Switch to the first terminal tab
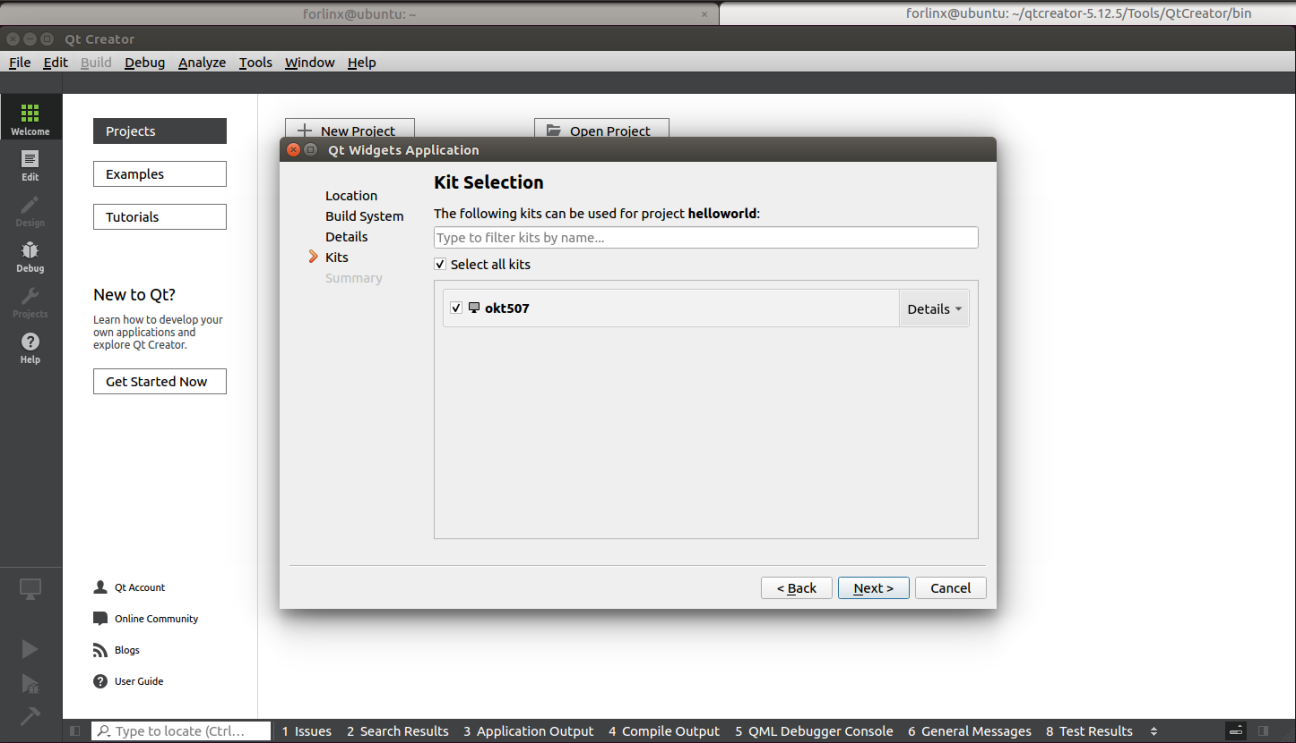This screenshot has width=1296, height=743. click(x=359, y=14)
